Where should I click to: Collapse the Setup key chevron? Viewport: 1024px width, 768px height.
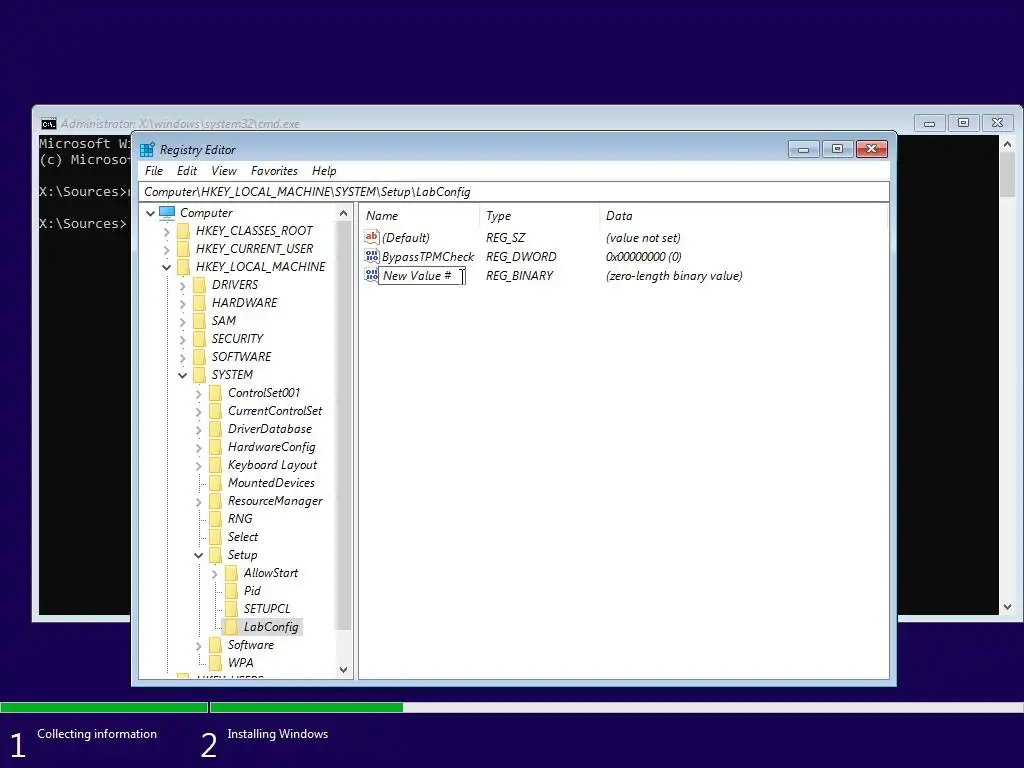click(x=199, y=556)
